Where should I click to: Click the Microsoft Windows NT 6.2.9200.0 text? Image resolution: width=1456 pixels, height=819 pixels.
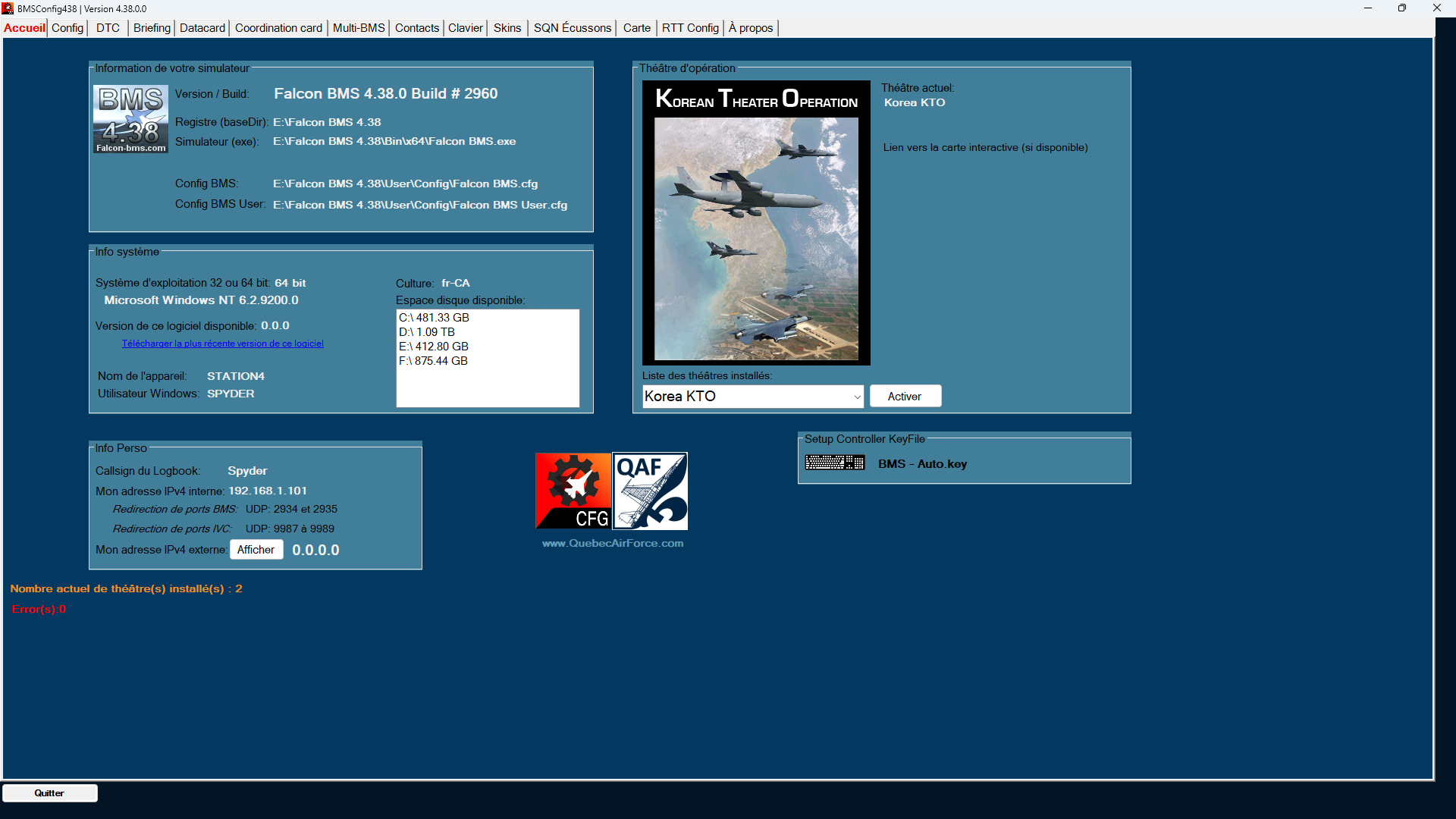click(201, 300)
